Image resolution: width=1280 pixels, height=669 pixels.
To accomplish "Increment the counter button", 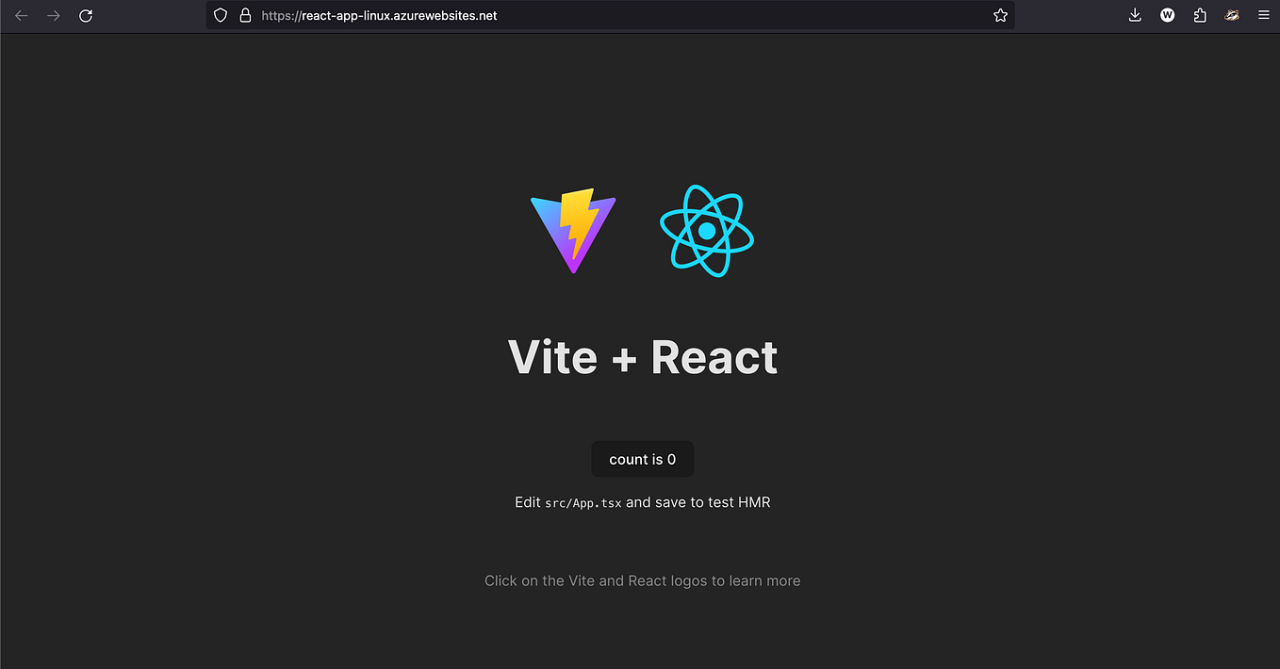I will pos(642,458).
